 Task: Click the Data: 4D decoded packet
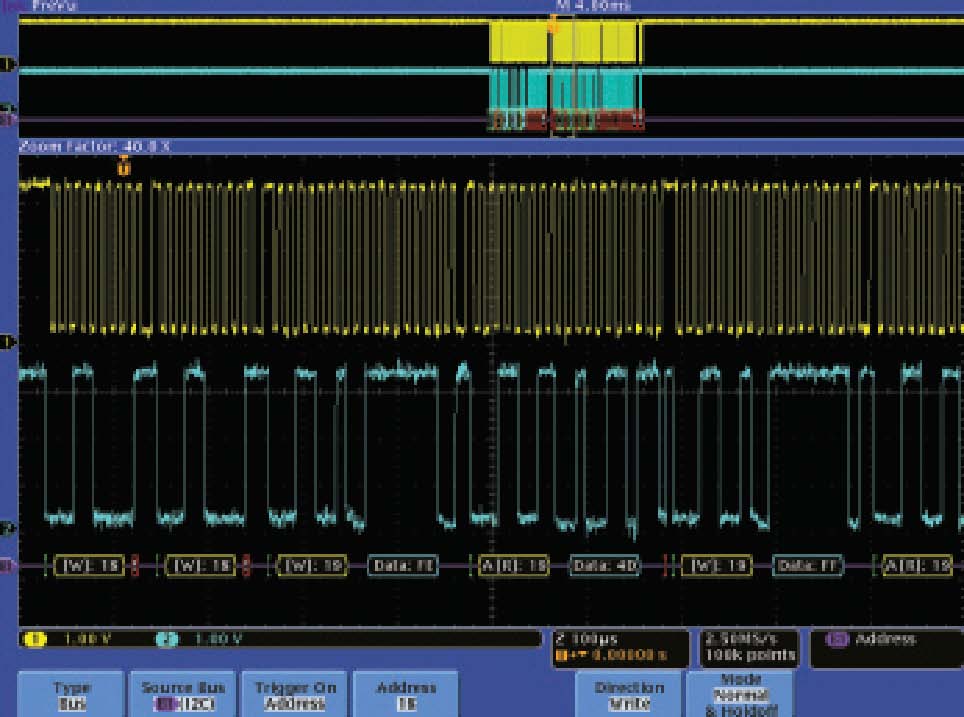pyautogui.click(x=605, y=566)
